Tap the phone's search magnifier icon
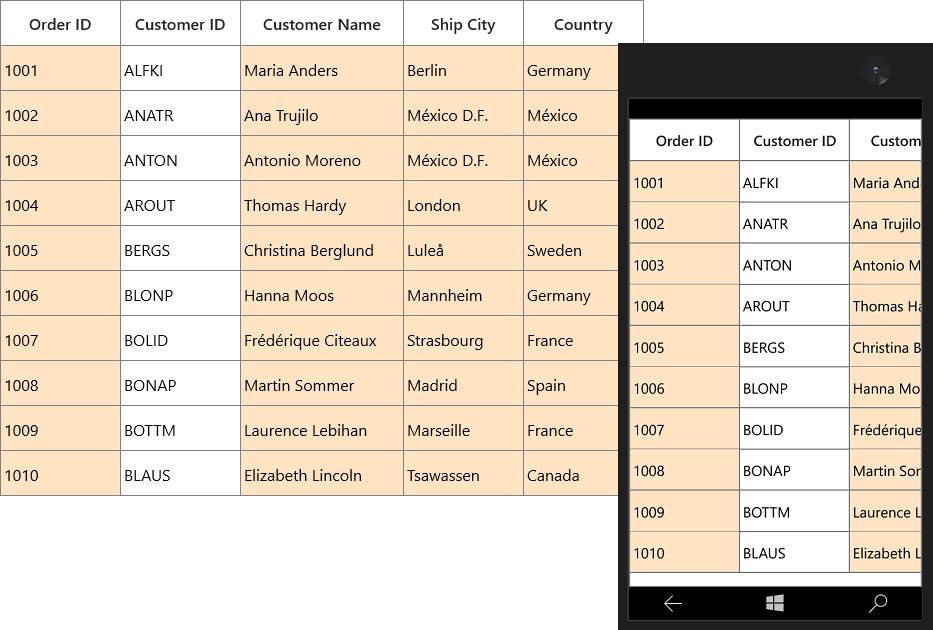The height and width of the screenshot is (630, 933). click(878, 603)
